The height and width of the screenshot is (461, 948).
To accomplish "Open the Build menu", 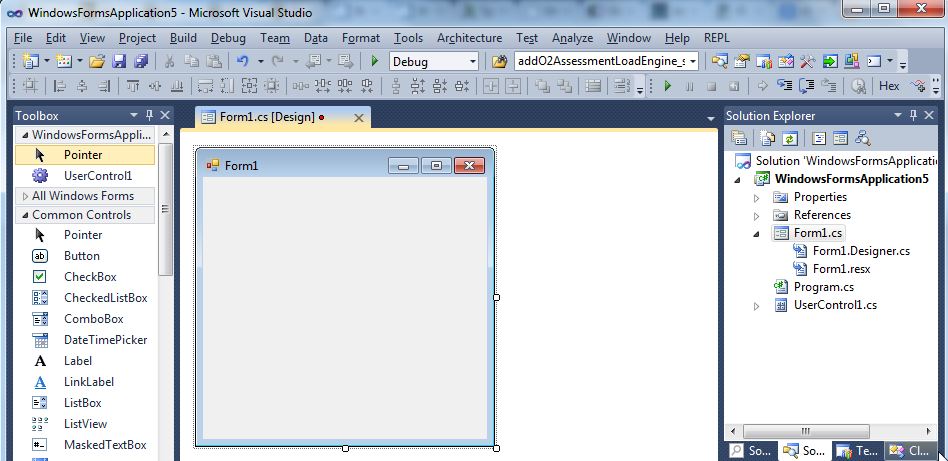I will point(183,38).
